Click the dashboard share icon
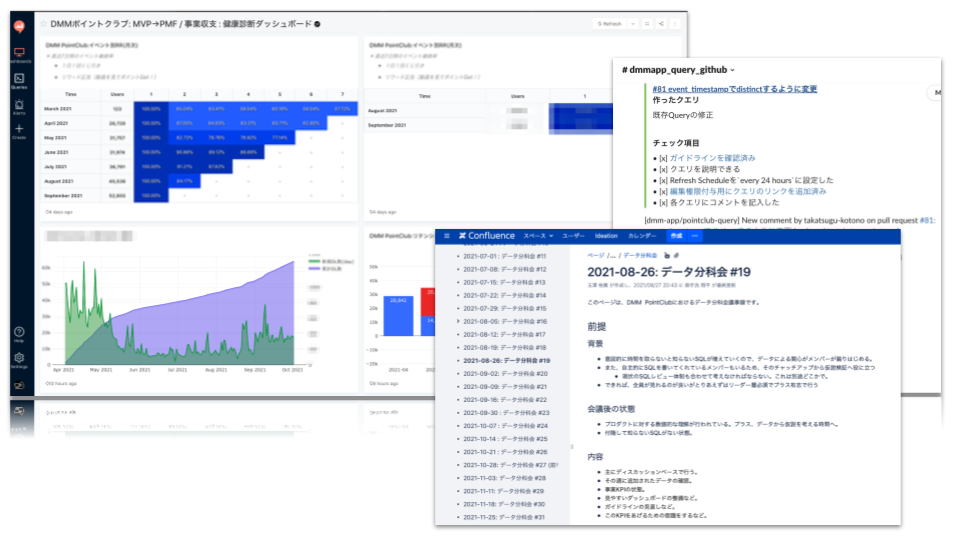Screen dimensions: 960x540 pos(661,24)
